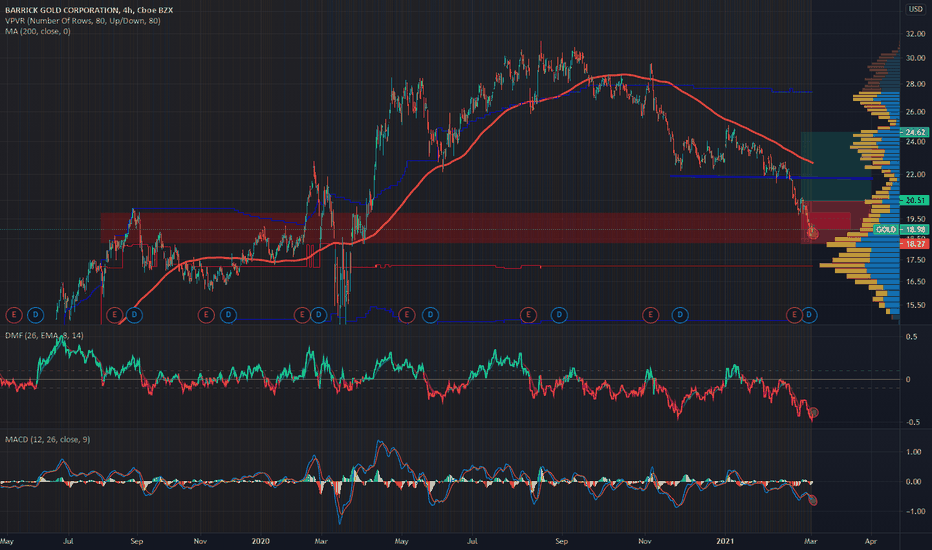This screenshot has height=550, width=932.
Task: Open dividend D marker above Sep 2020 label
Action: pos(559,315)
